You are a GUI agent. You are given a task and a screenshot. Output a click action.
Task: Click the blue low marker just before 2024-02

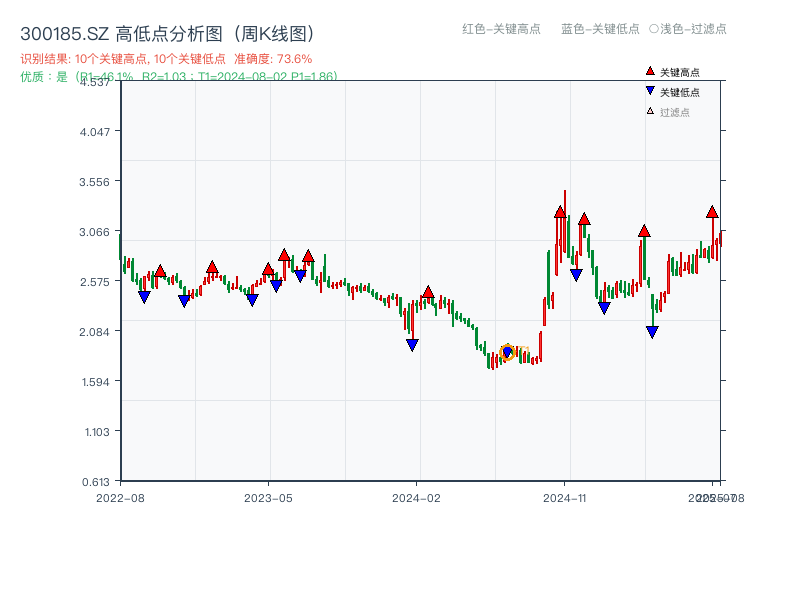point(412,345)
